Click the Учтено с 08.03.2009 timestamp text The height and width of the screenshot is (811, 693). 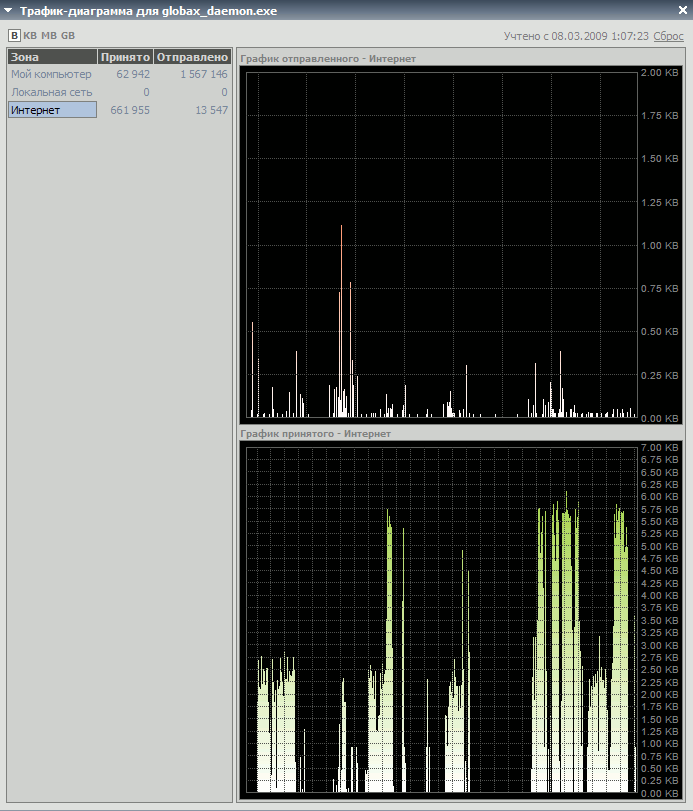(577, 36)
